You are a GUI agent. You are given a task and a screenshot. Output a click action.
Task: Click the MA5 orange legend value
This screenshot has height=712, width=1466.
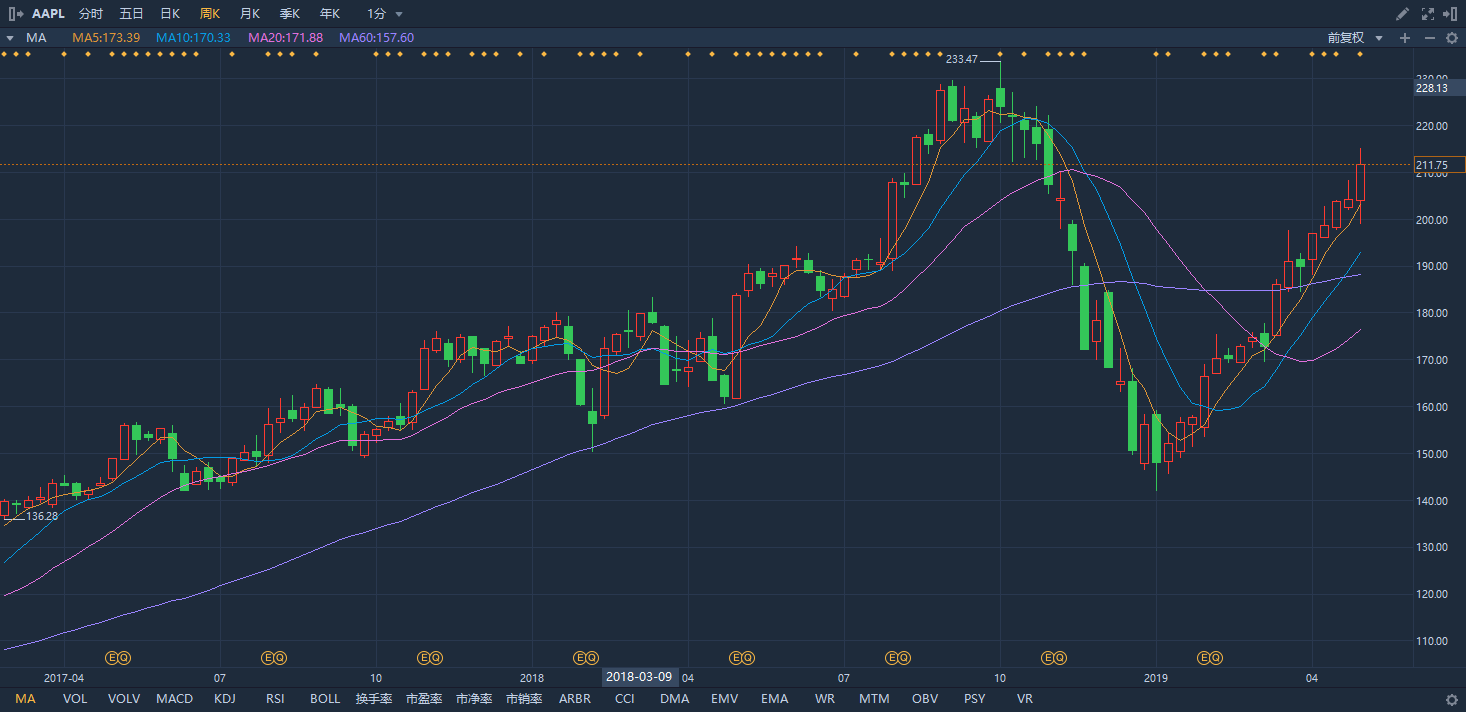pyautogui.click(x=107, y=38)
